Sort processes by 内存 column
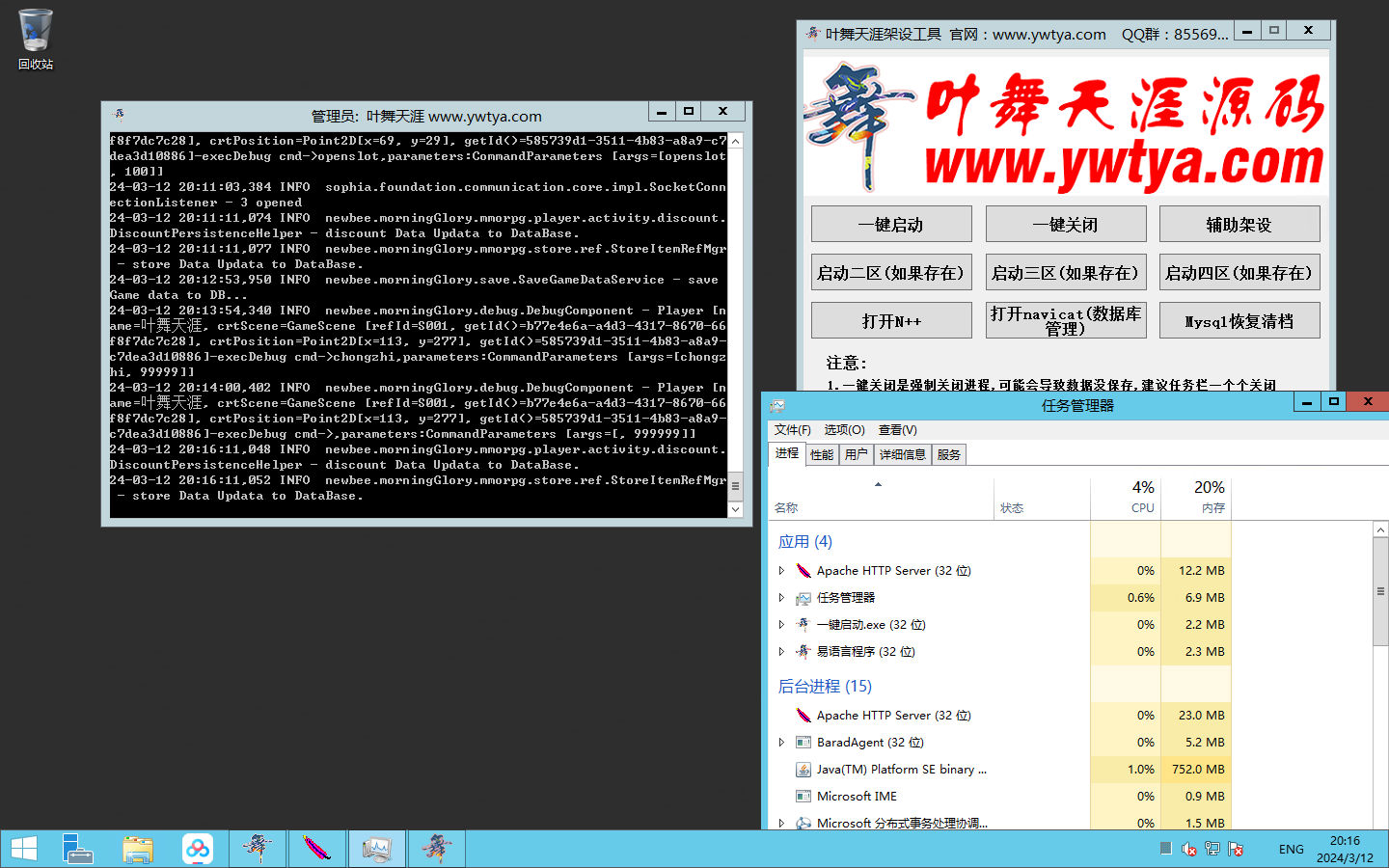Screen dimensions: 1389x868 [1196, 498]
